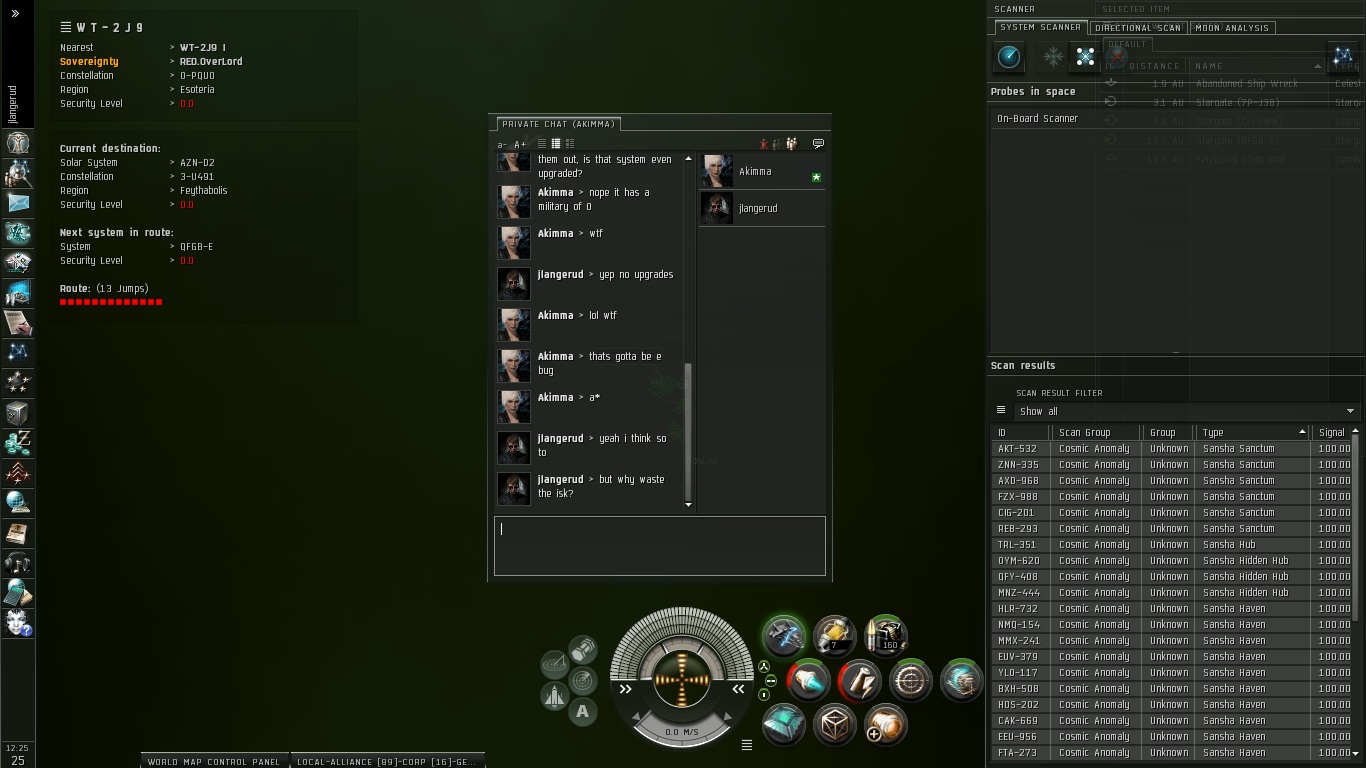Select the Private Chat (Akimma) tab
This screenshot has height=768, width=1366.
pyautogui.click(x=558, y=124)
